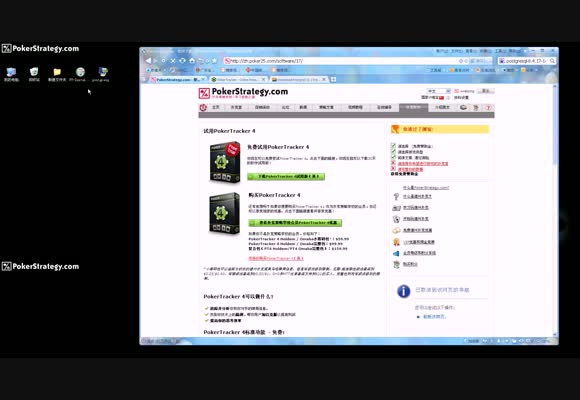Click the browser address bar URL field

point(340,61)
